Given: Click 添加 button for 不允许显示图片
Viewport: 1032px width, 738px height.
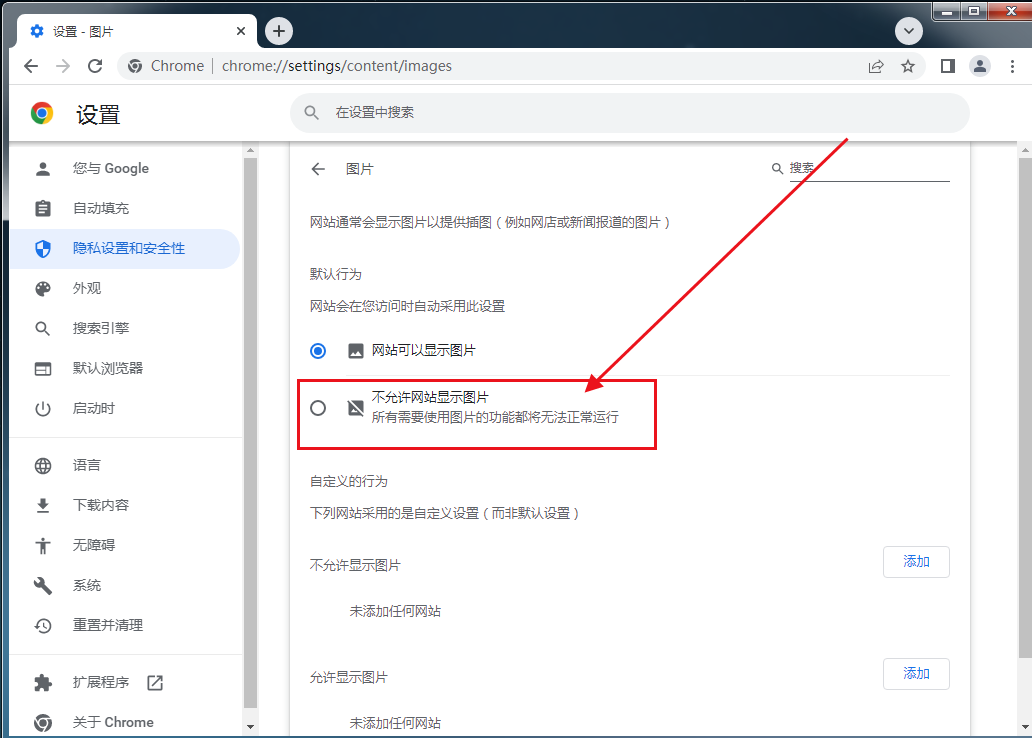Looking at the screenshot, I should (916, 562).
